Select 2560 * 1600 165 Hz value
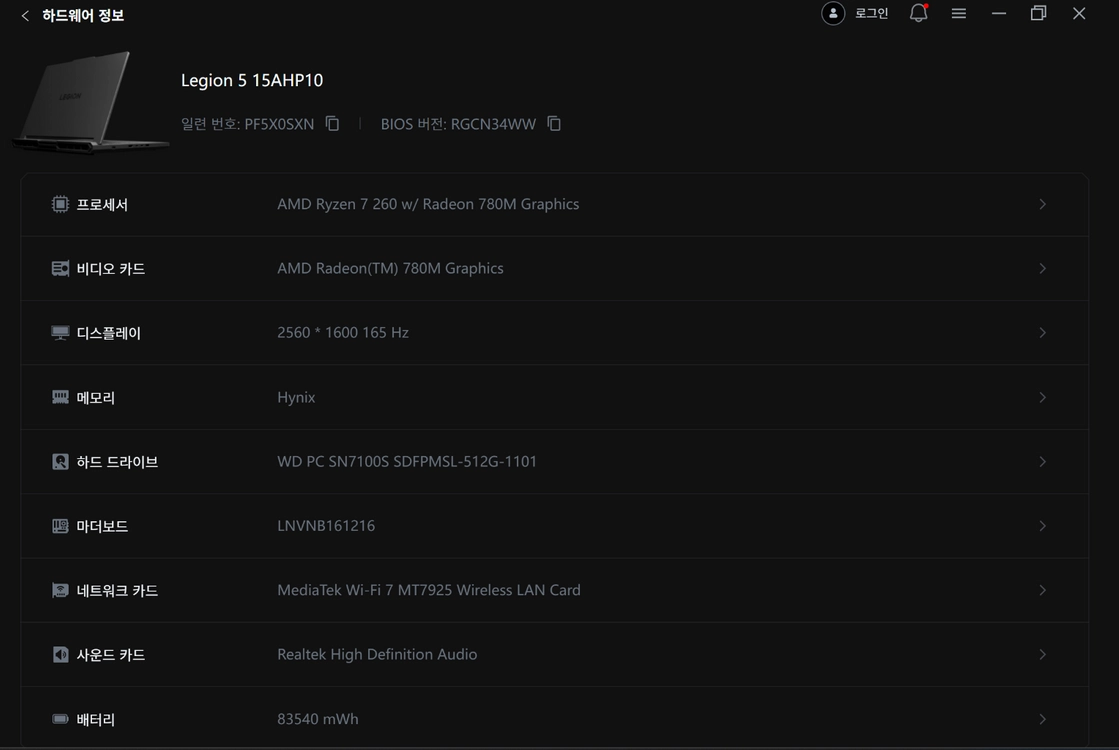 [x=343, y=333]
